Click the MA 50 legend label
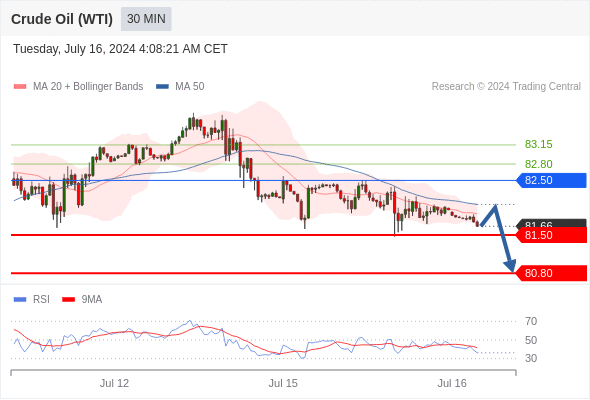The height and width of the screenshot is (400, 590). pos(190,87)
